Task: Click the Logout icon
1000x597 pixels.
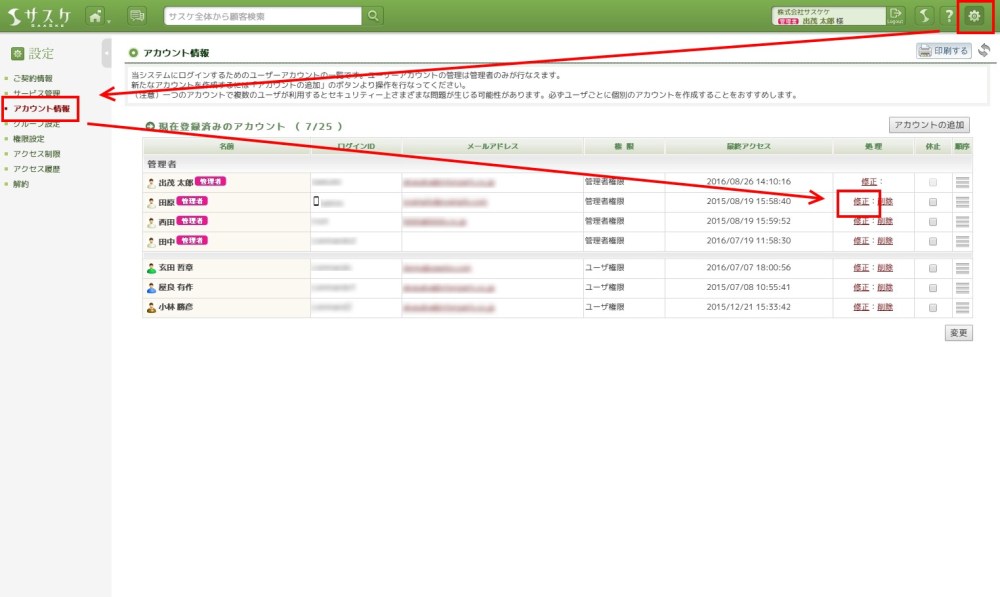Action: (x=895, y=15)
